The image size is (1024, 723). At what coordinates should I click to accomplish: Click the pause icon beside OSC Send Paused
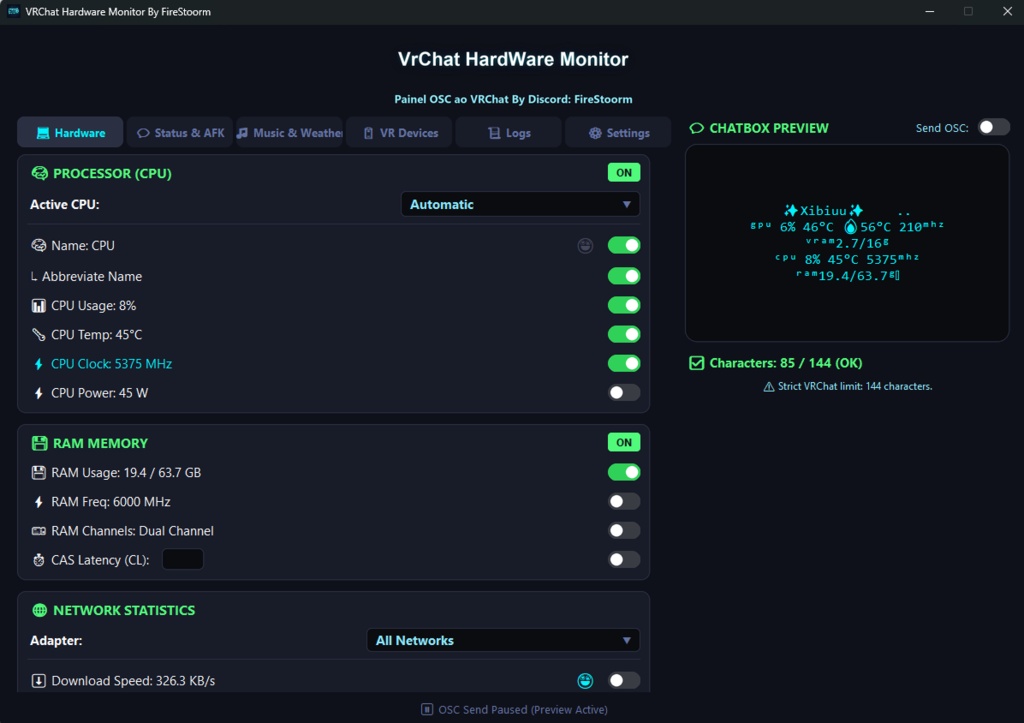tap(426, 709)
